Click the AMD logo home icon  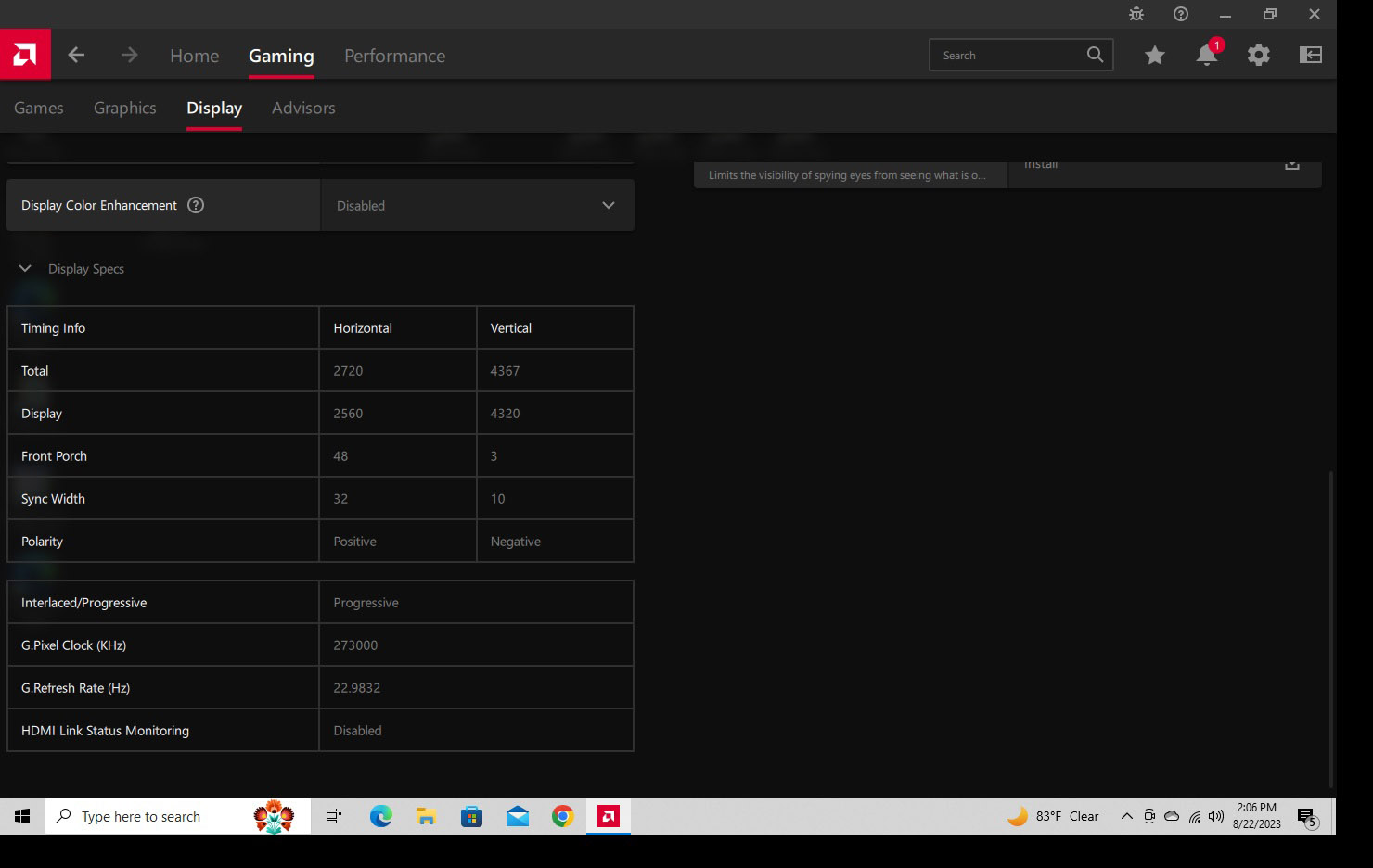(x=25, y=55)
